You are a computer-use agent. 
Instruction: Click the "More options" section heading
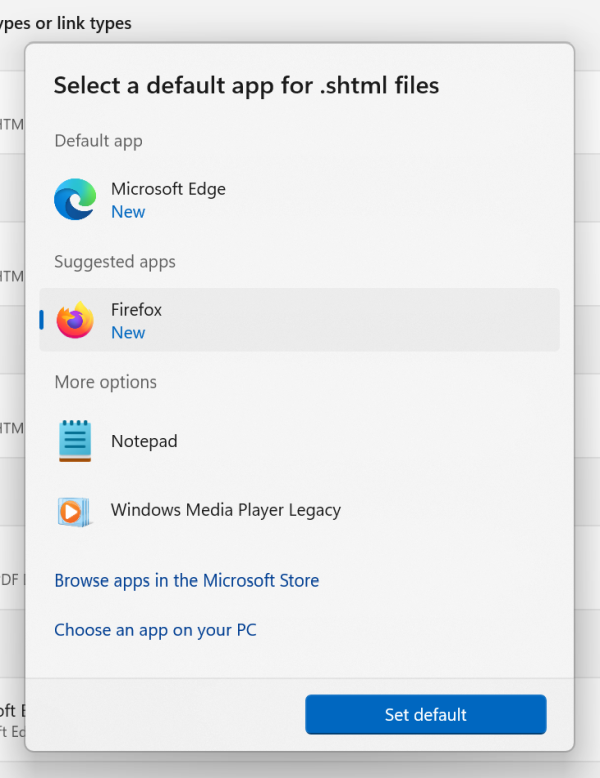coord(105,382)
